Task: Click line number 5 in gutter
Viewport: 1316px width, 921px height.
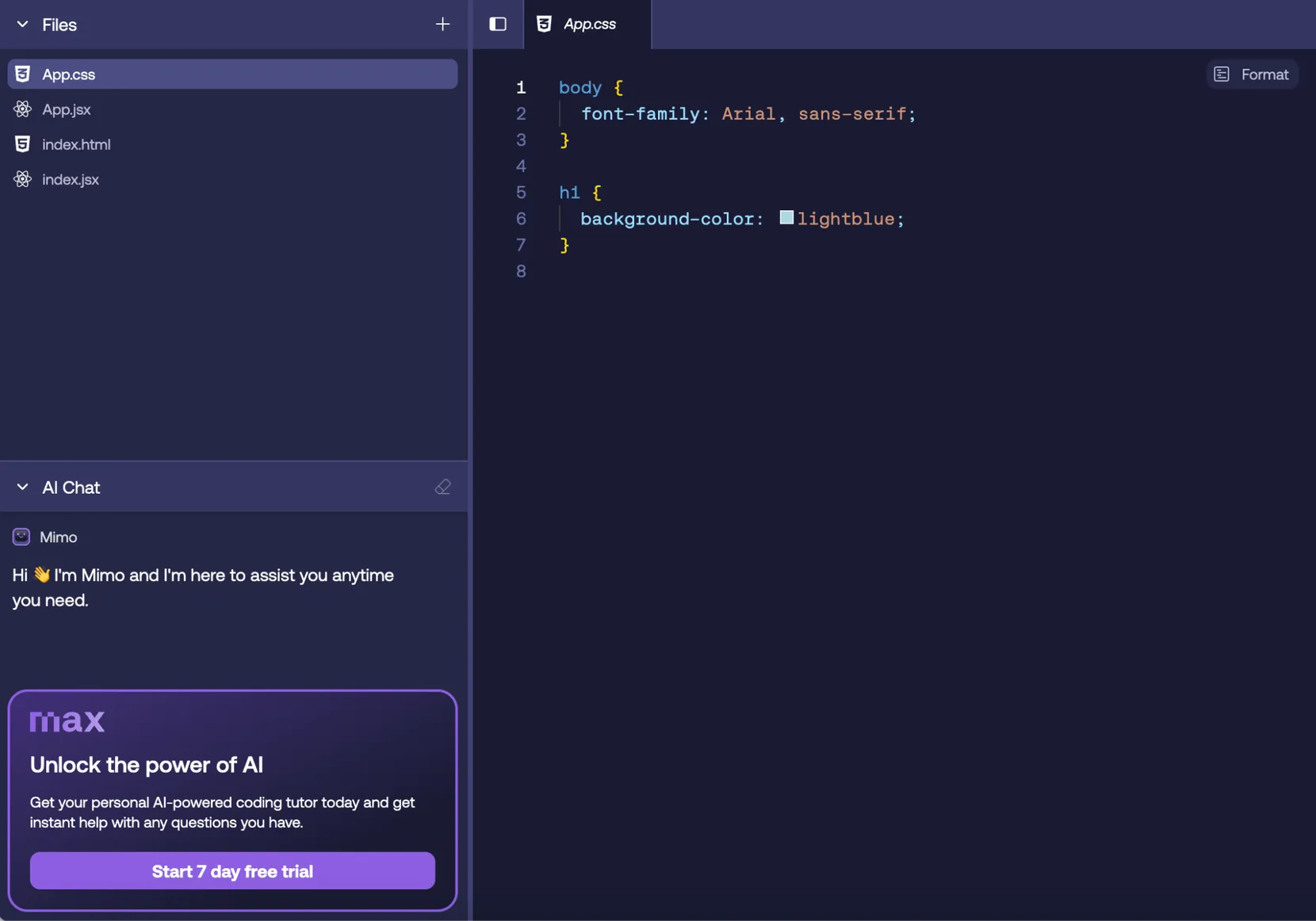Action: (x=521, y=193)
